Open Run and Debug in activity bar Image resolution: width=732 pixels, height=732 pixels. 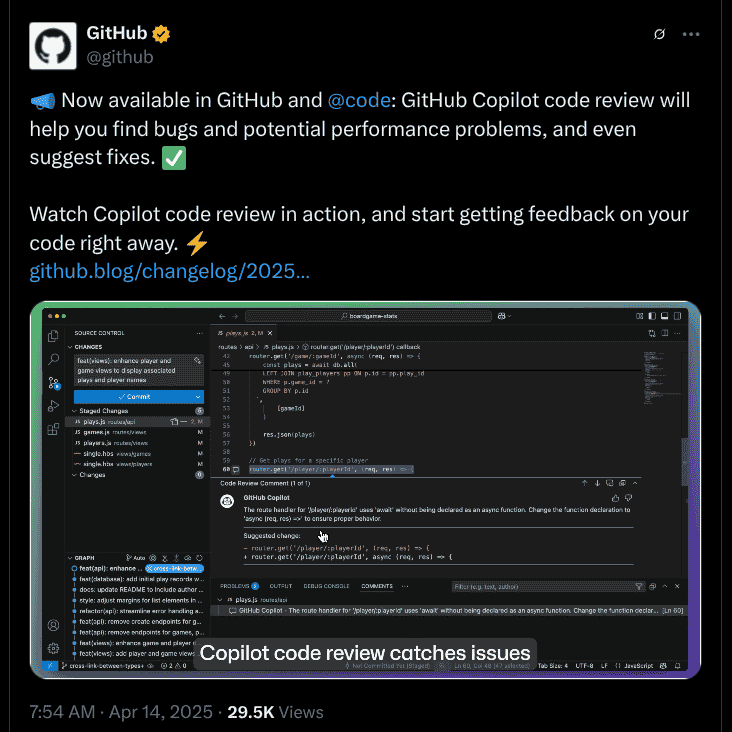[53, 406]
